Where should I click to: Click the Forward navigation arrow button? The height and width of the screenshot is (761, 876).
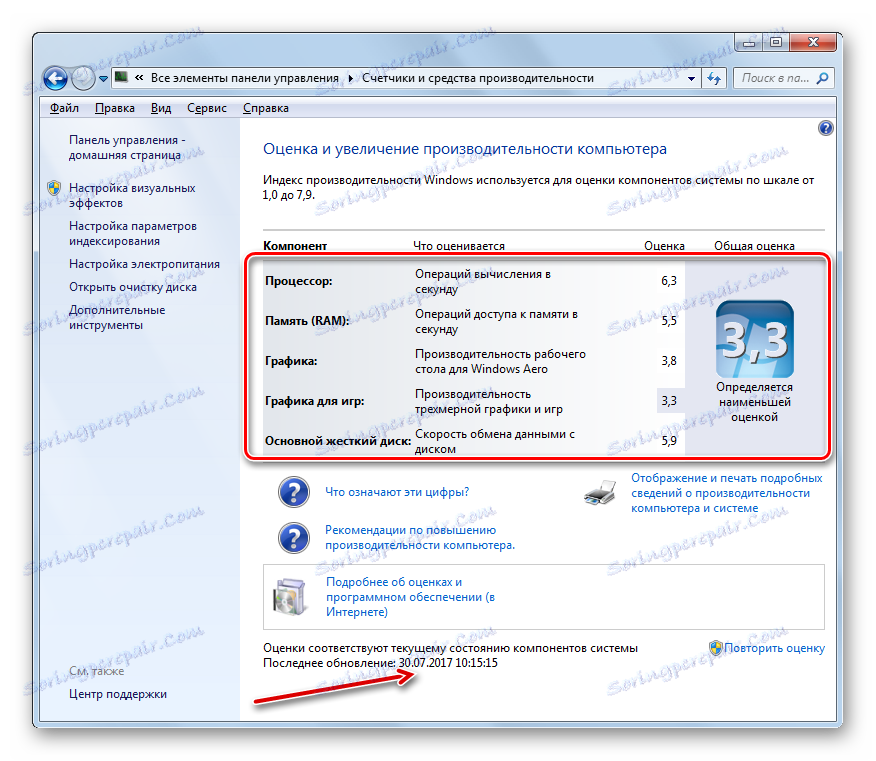pos(84,78)
